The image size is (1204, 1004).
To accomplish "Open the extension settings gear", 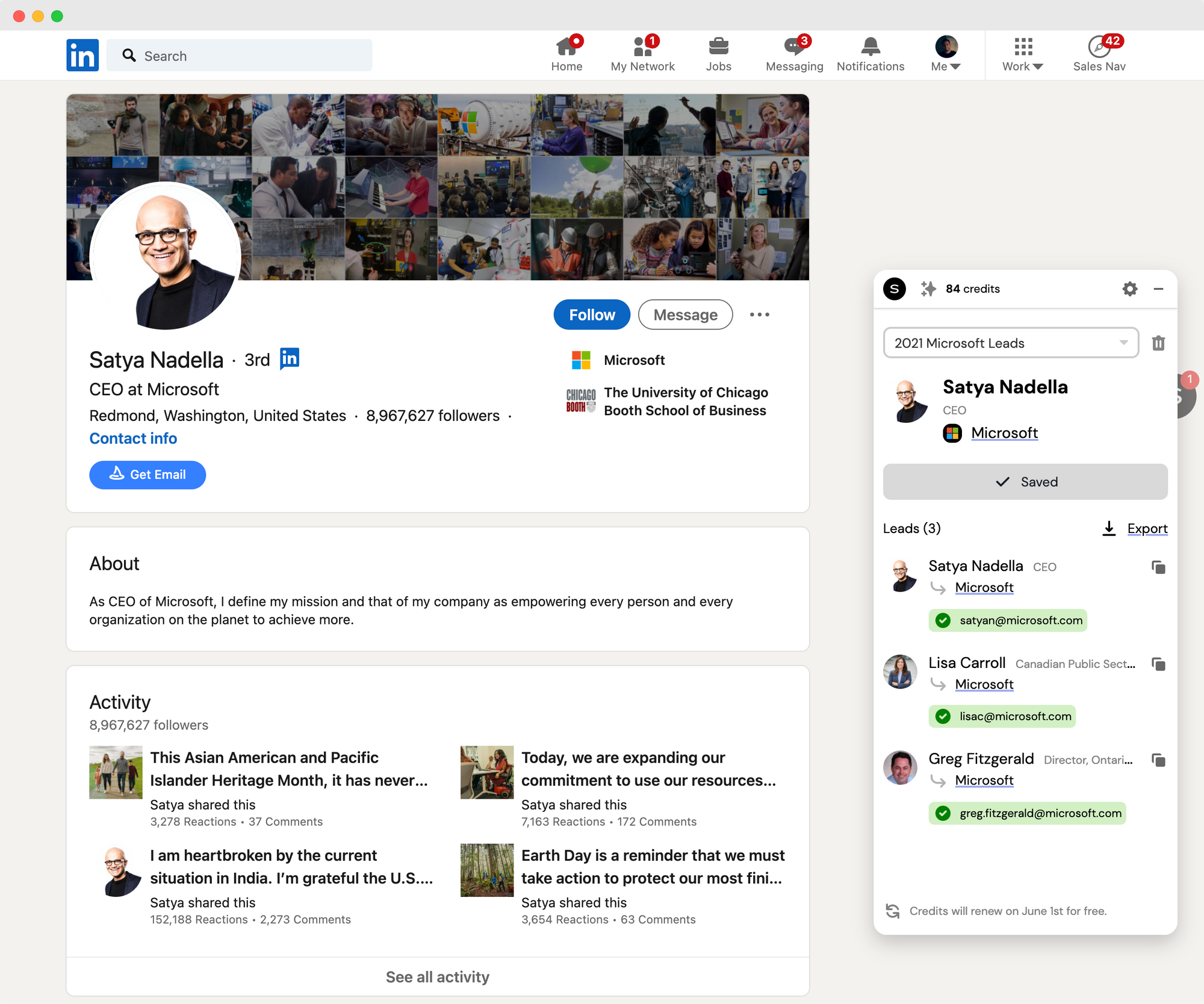I will (1129, 289).
